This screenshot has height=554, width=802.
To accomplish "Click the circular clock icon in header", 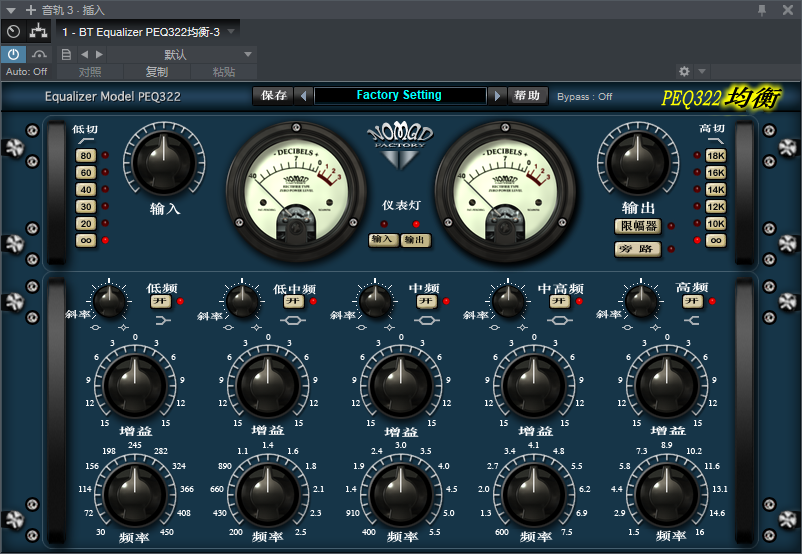I will (x=14, y=32).
